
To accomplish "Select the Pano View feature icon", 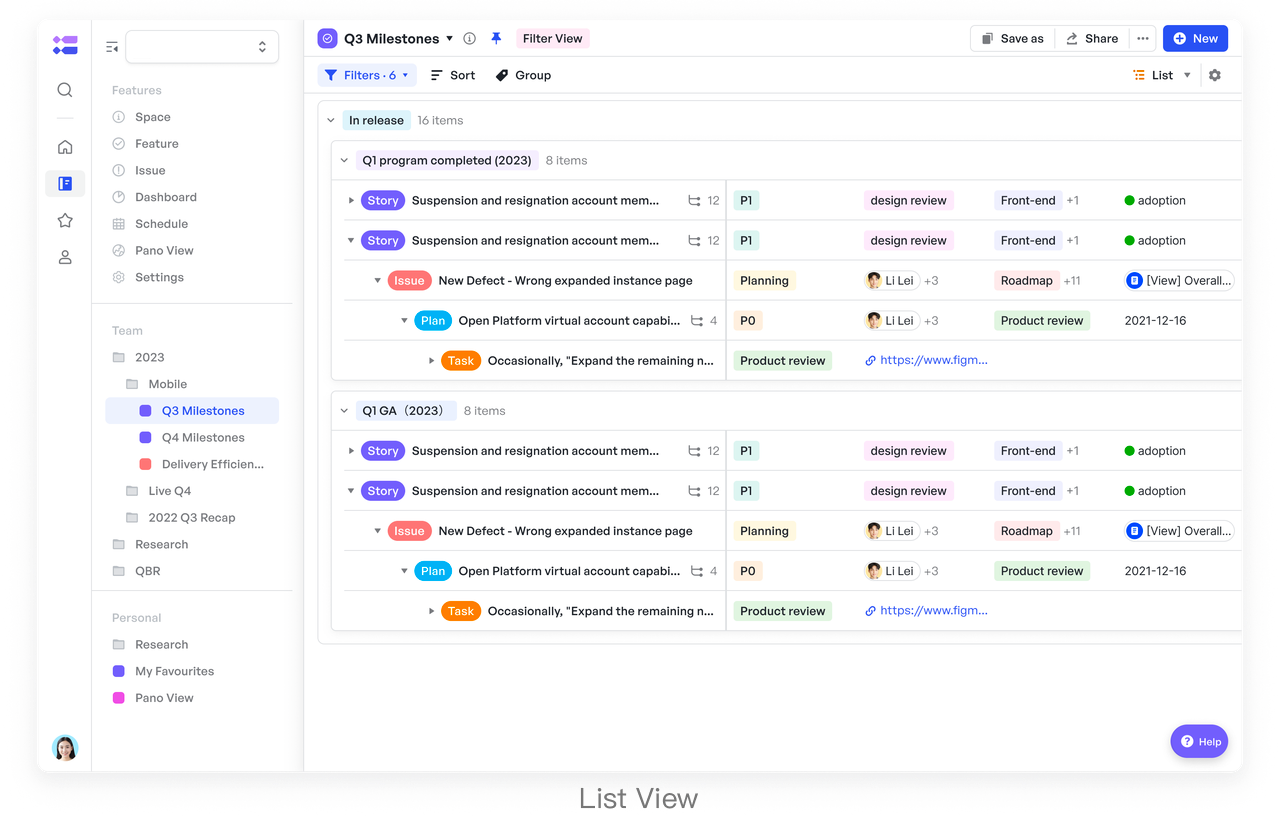I will click(120, 250).
